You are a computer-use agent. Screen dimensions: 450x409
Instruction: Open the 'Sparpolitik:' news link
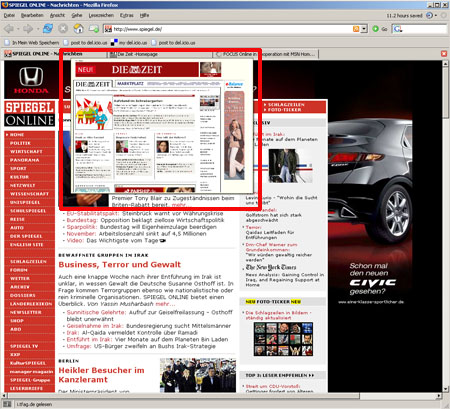click(x=81, y=227)
